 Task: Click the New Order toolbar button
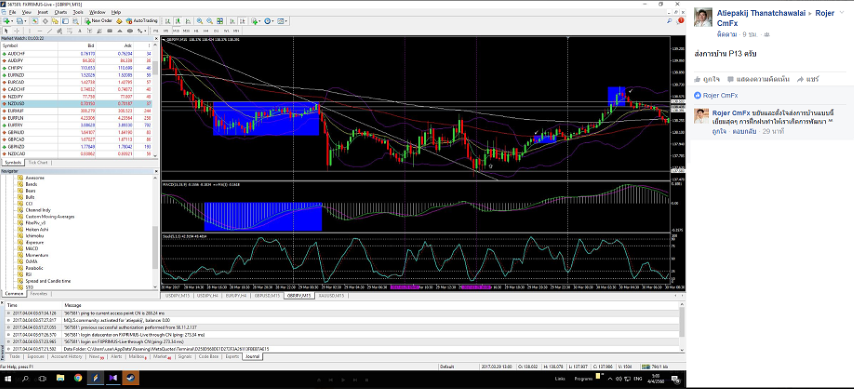coord(99,21)
